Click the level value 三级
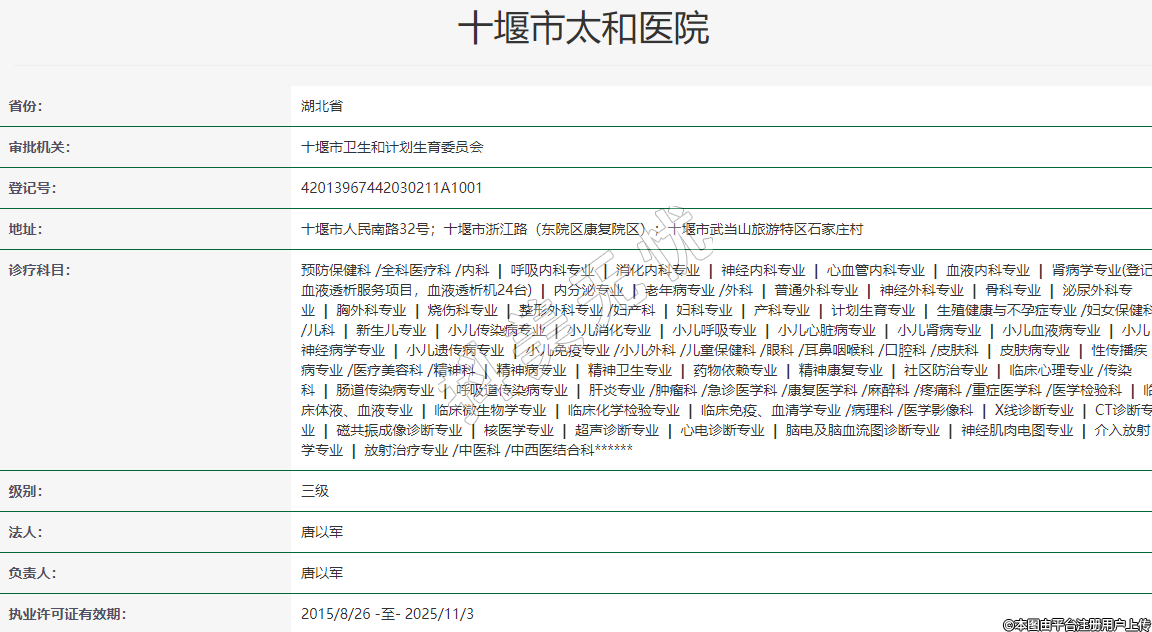Image resolution: width=1152 pixels, height=632 pixels. point(315,492)
